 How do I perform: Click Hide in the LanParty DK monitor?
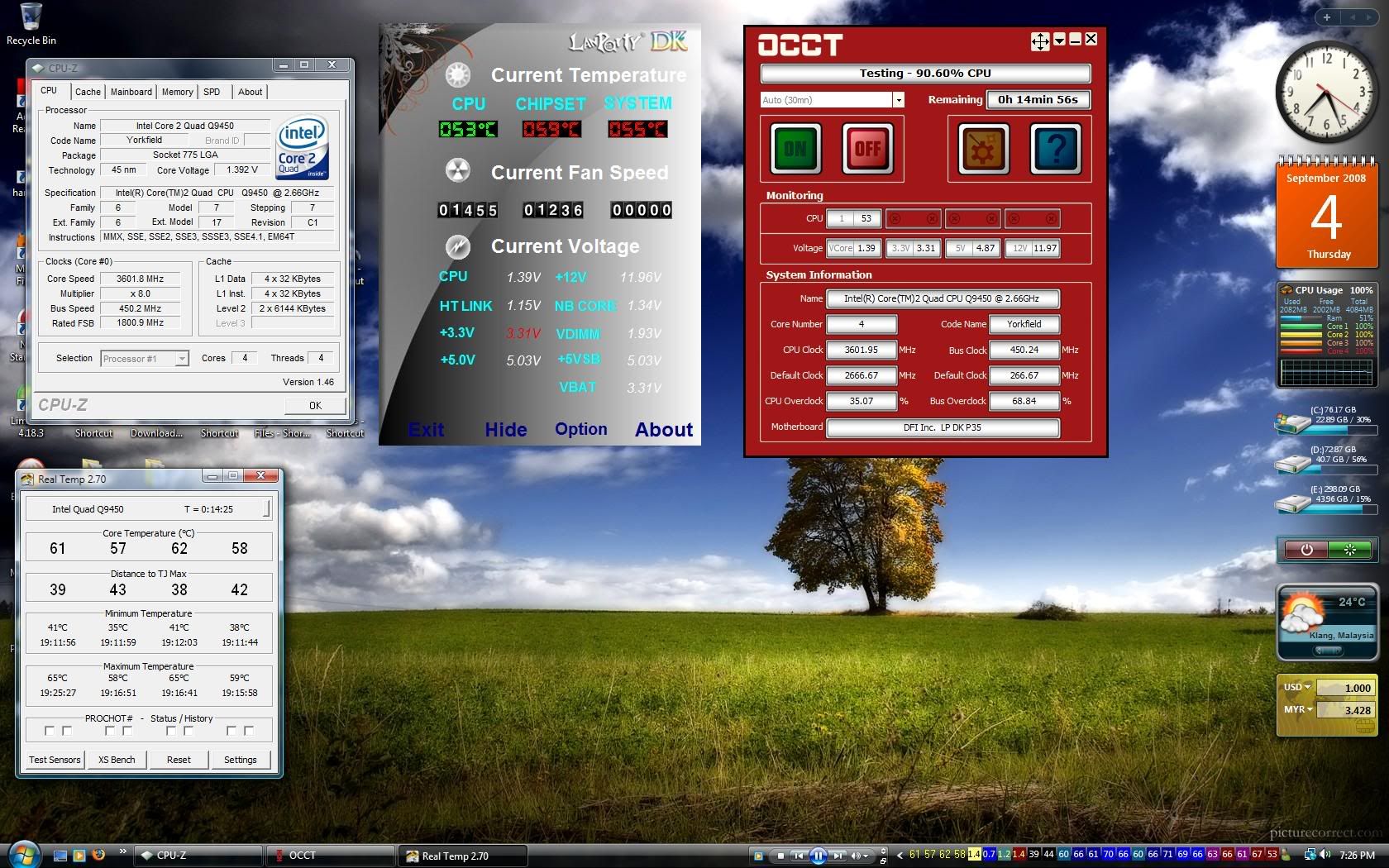point(506,430)
